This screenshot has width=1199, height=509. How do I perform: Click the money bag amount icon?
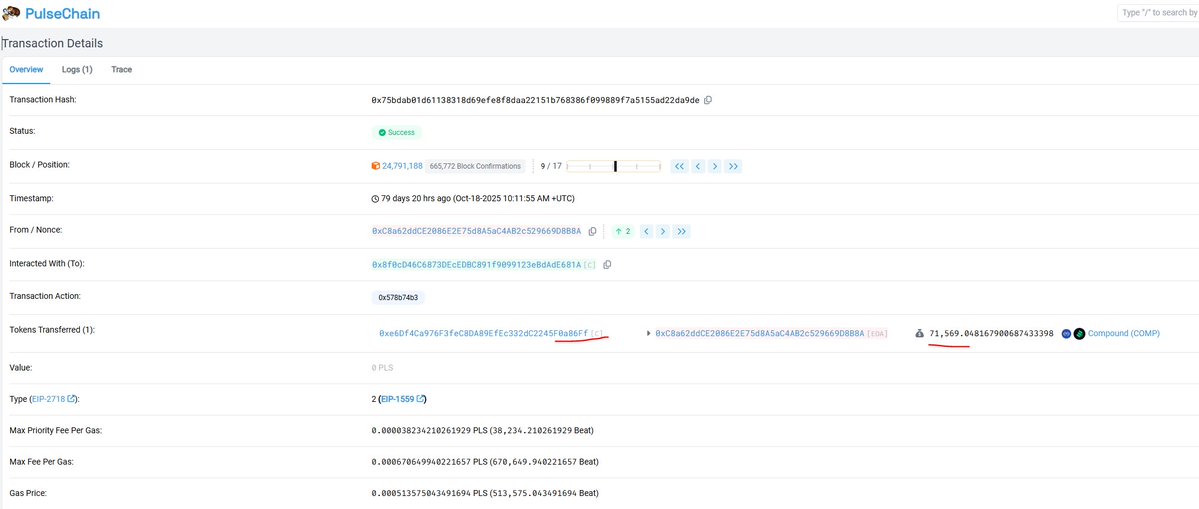coord(920,333)
